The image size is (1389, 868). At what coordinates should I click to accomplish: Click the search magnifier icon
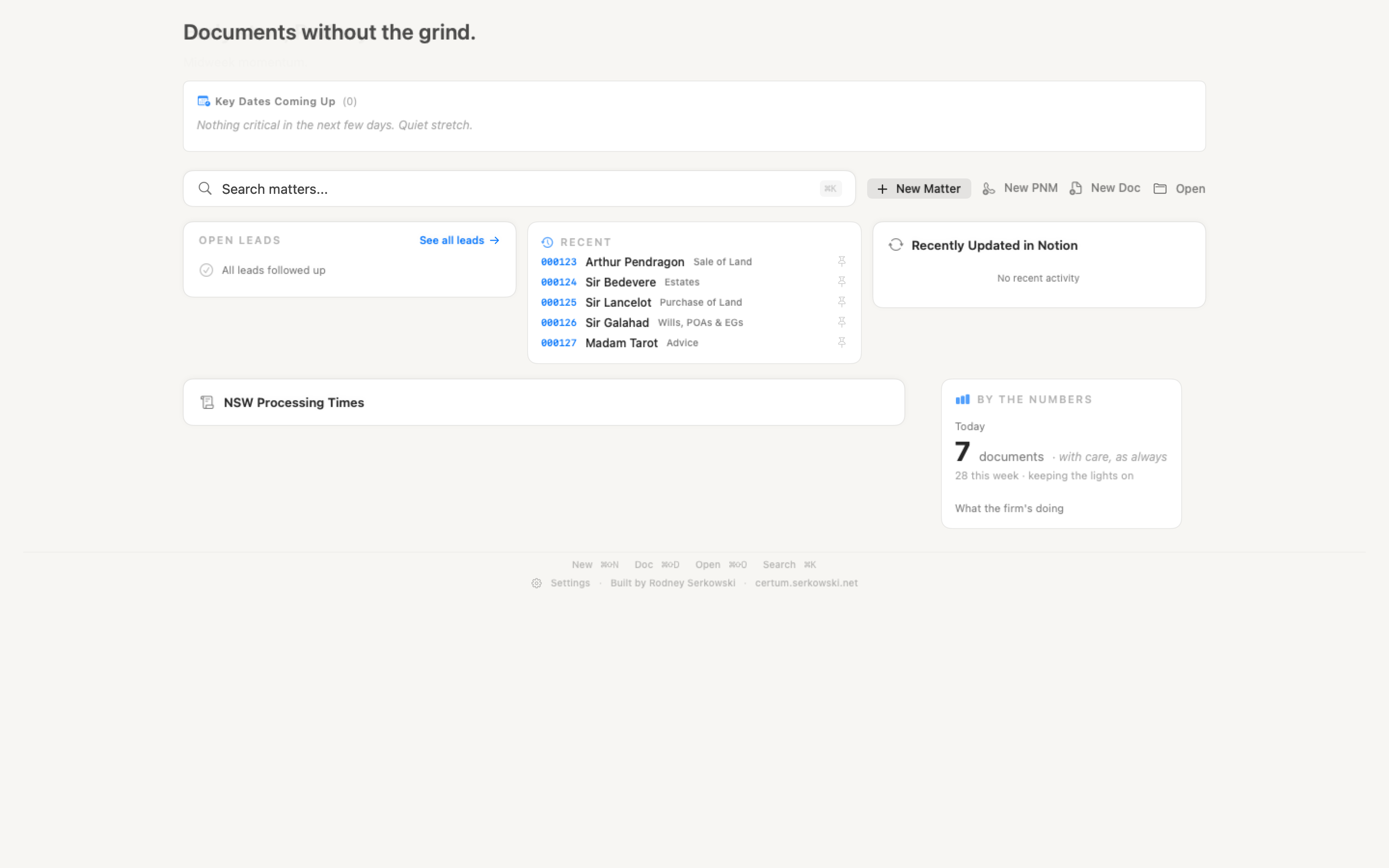(x=205, y=188)
